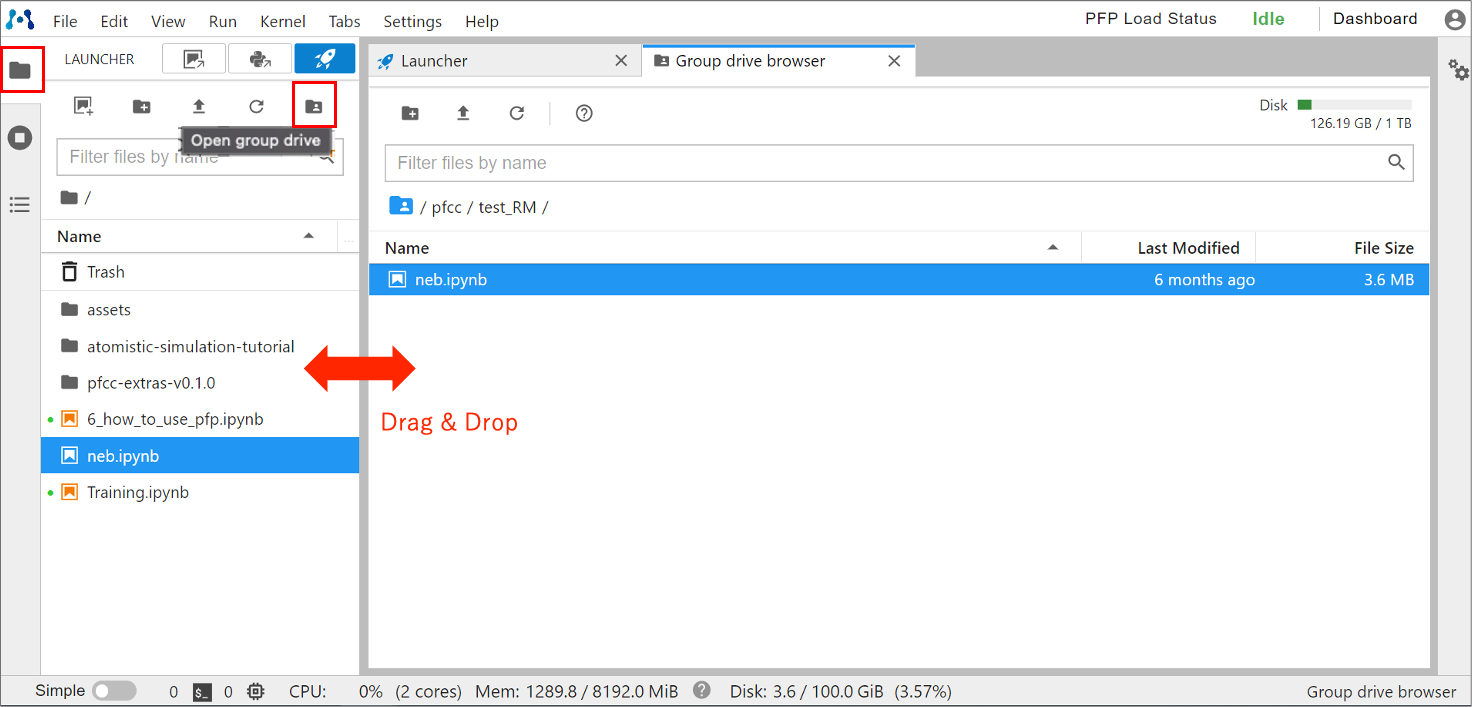Open help in group drive browser
Image resolution: width=1472 pixels, height=707 pixels.
(584, 113)
